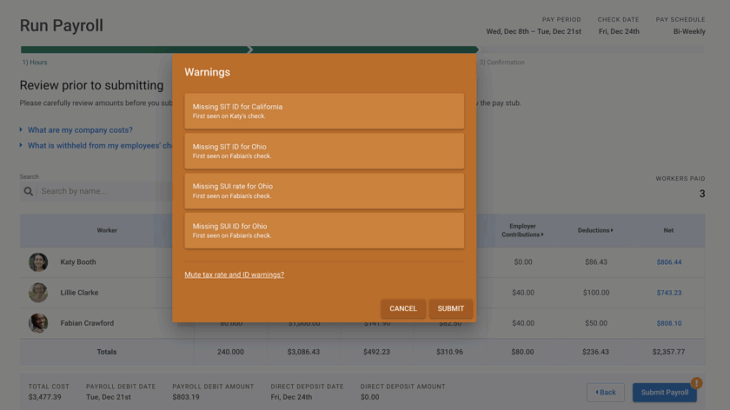This screenshot has width=730, height=410.
Task: Click total gross $3,086.43
Action: pyautogui.click(x=304, y=352)
